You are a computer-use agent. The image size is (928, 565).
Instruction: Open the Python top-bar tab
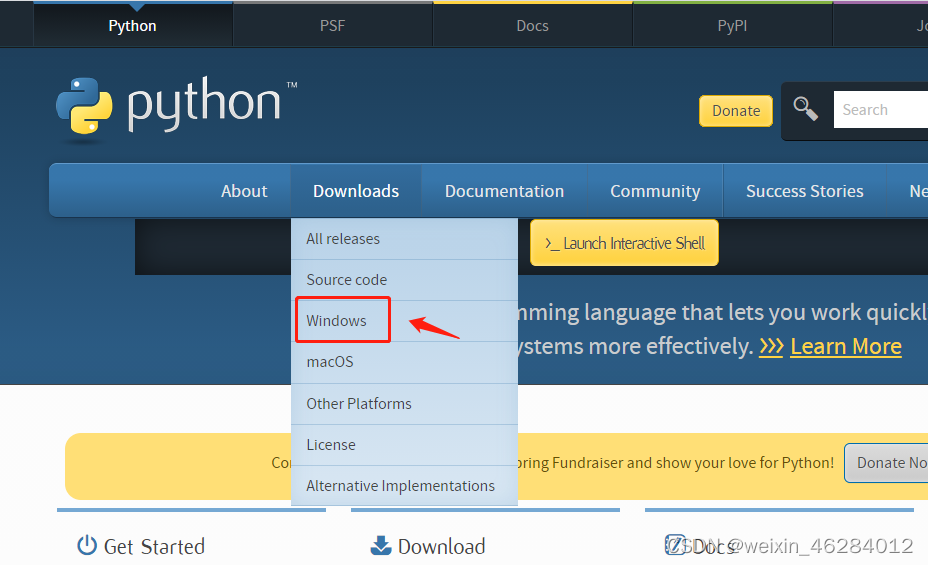pos(133,25)
